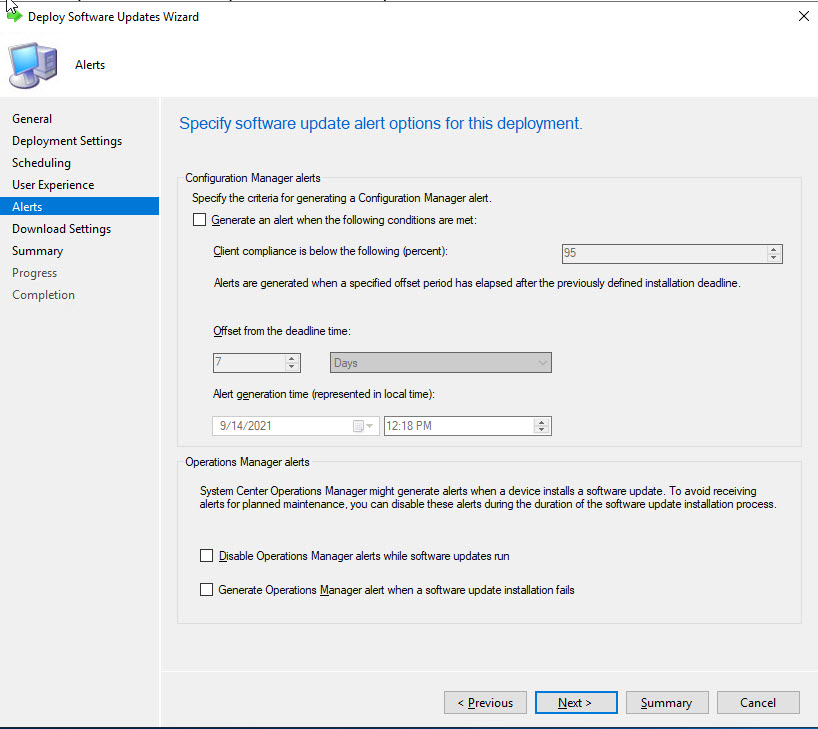Open the Deployment Settings page
This screenshot has width=818, height=729.
(67, 141)
